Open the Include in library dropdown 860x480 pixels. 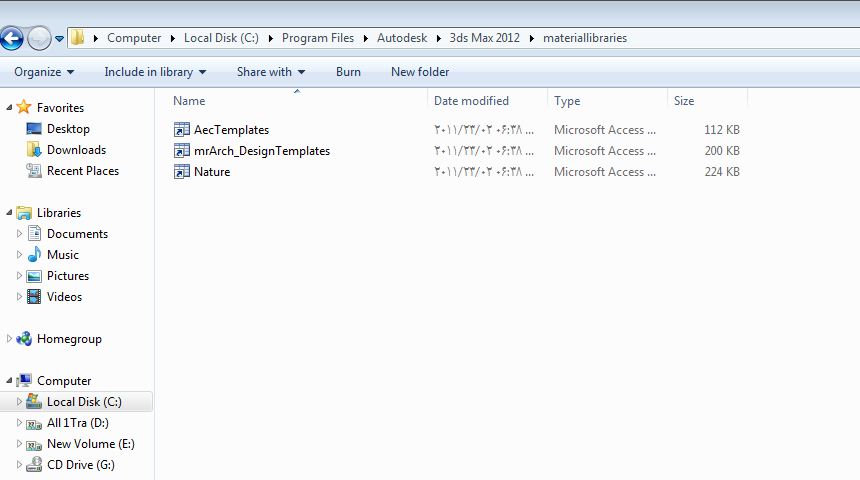coord(155,72)
